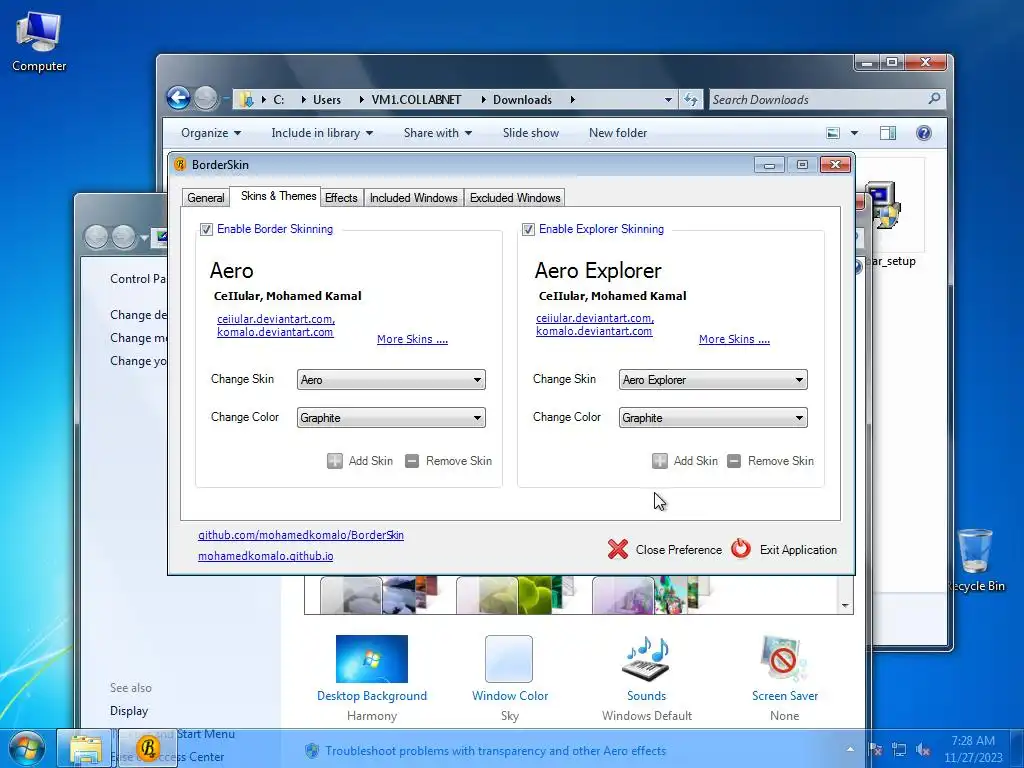
Task: Click the Explorer back arrow button
Action: point(178,99)
